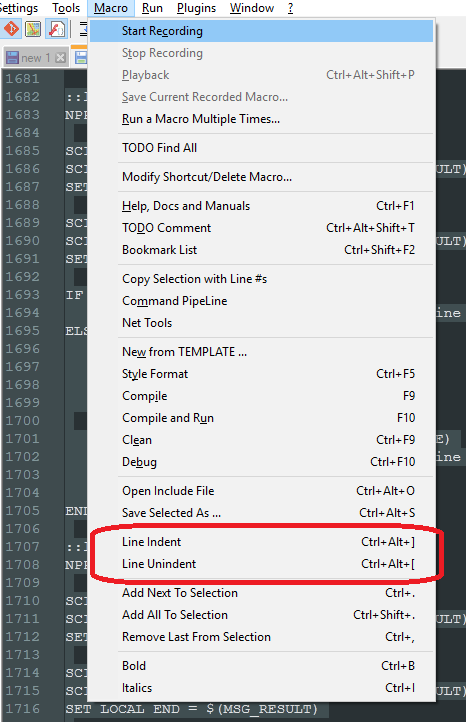Click the orange Git toolbar icon
The width and height of the screenshot is (466, 722).
(x=11, y=29)
